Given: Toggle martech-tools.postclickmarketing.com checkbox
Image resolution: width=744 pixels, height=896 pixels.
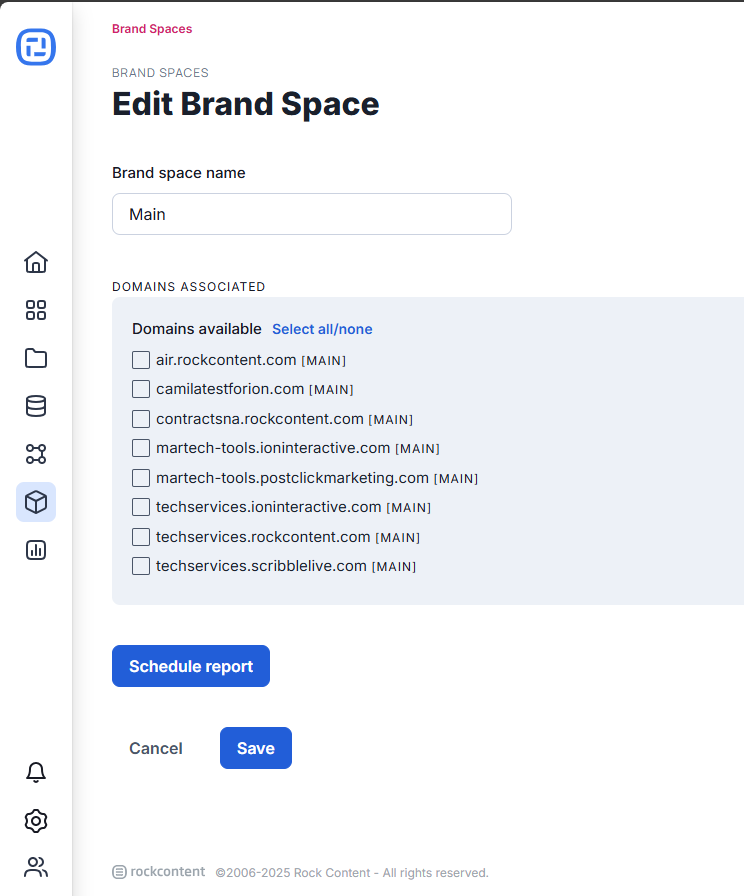Looking at the screenshot, I should [141, 478].
